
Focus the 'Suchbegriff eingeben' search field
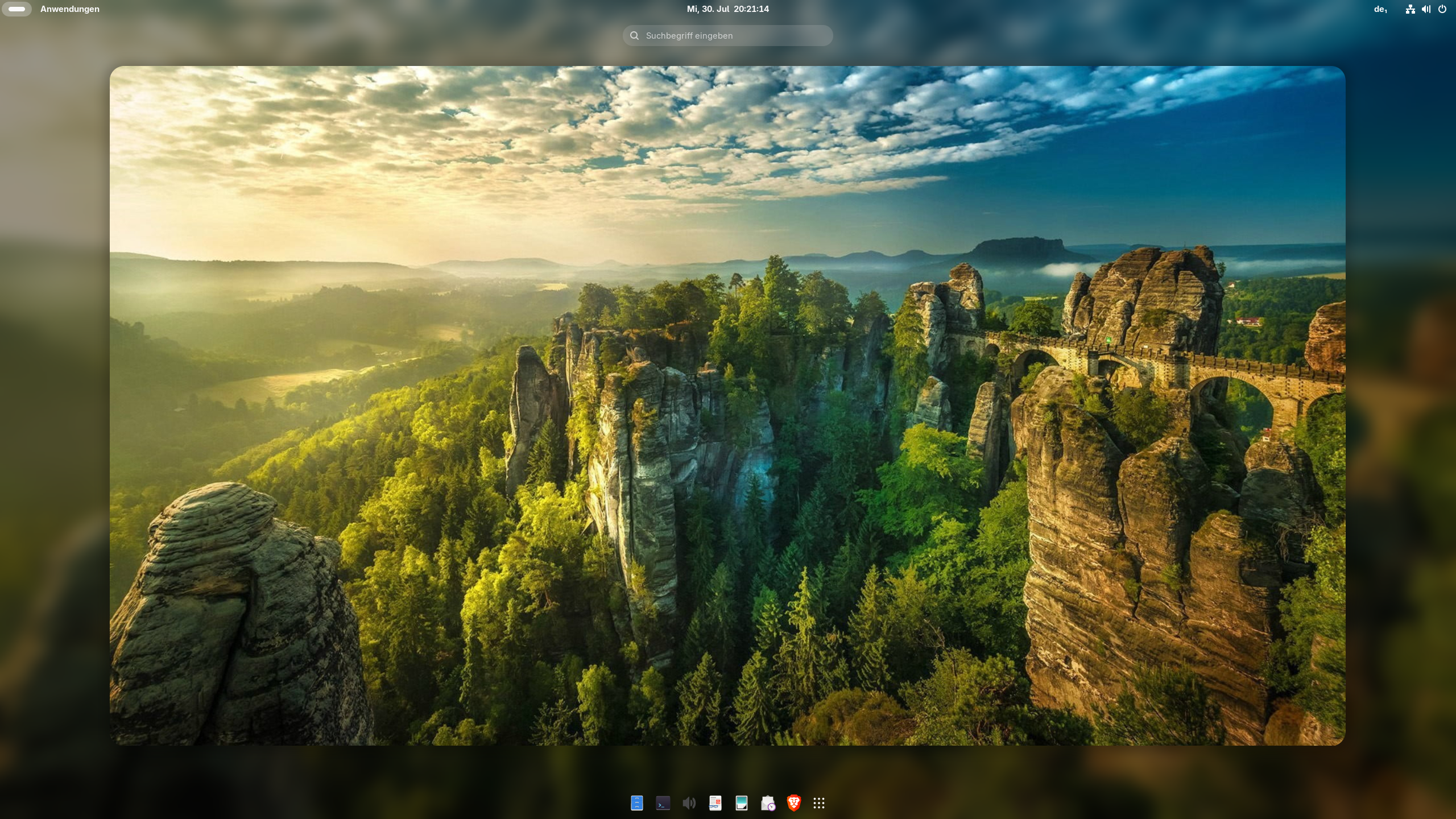click(x=734, y=35)
